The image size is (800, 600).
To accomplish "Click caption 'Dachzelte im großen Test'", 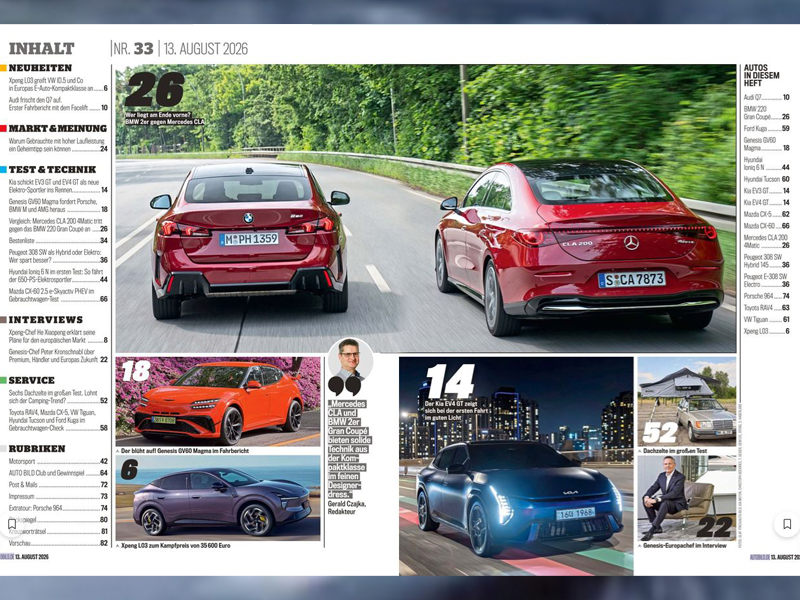I will tap(675, 451).
